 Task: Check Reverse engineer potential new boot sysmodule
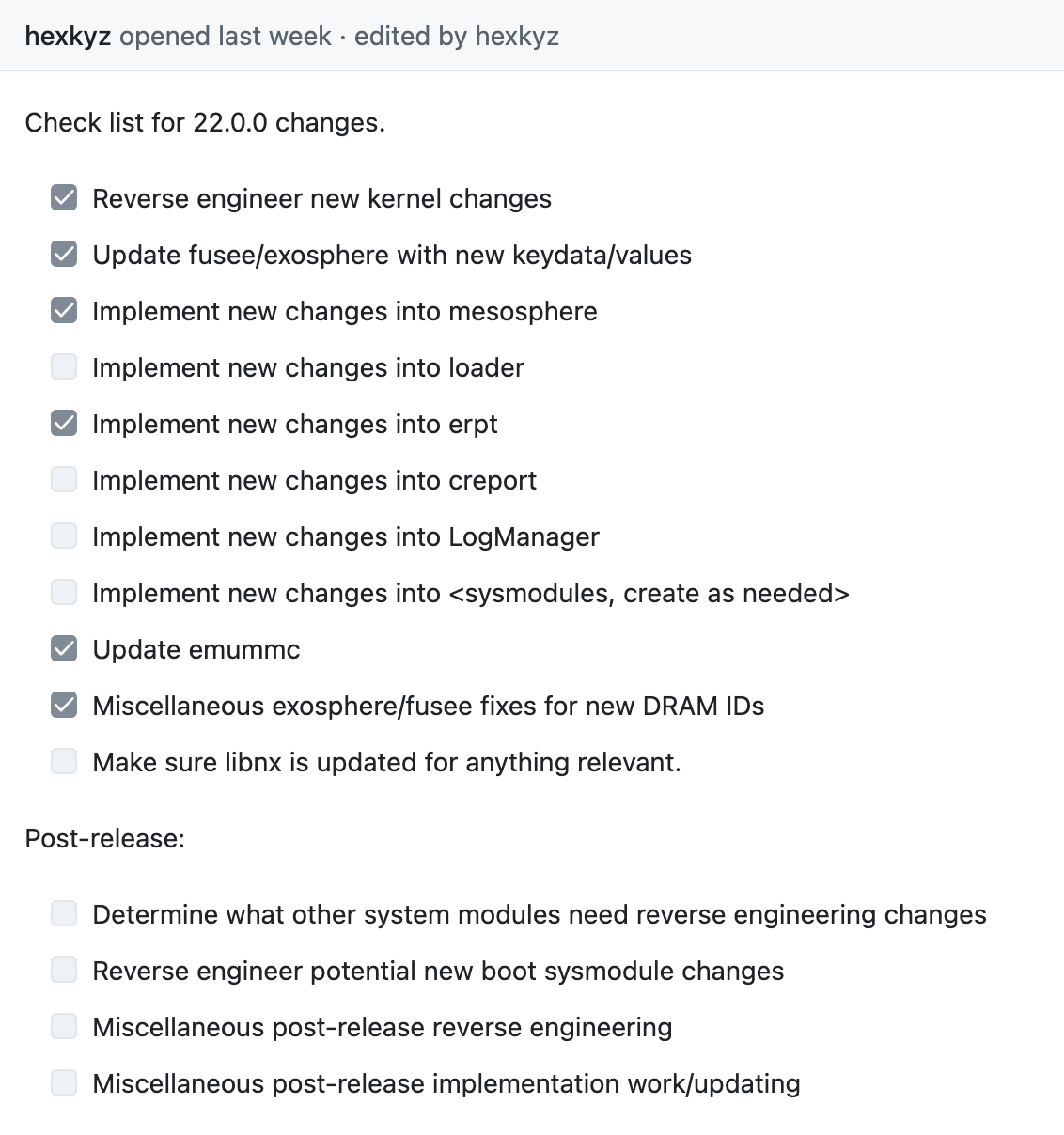point(64,971)
